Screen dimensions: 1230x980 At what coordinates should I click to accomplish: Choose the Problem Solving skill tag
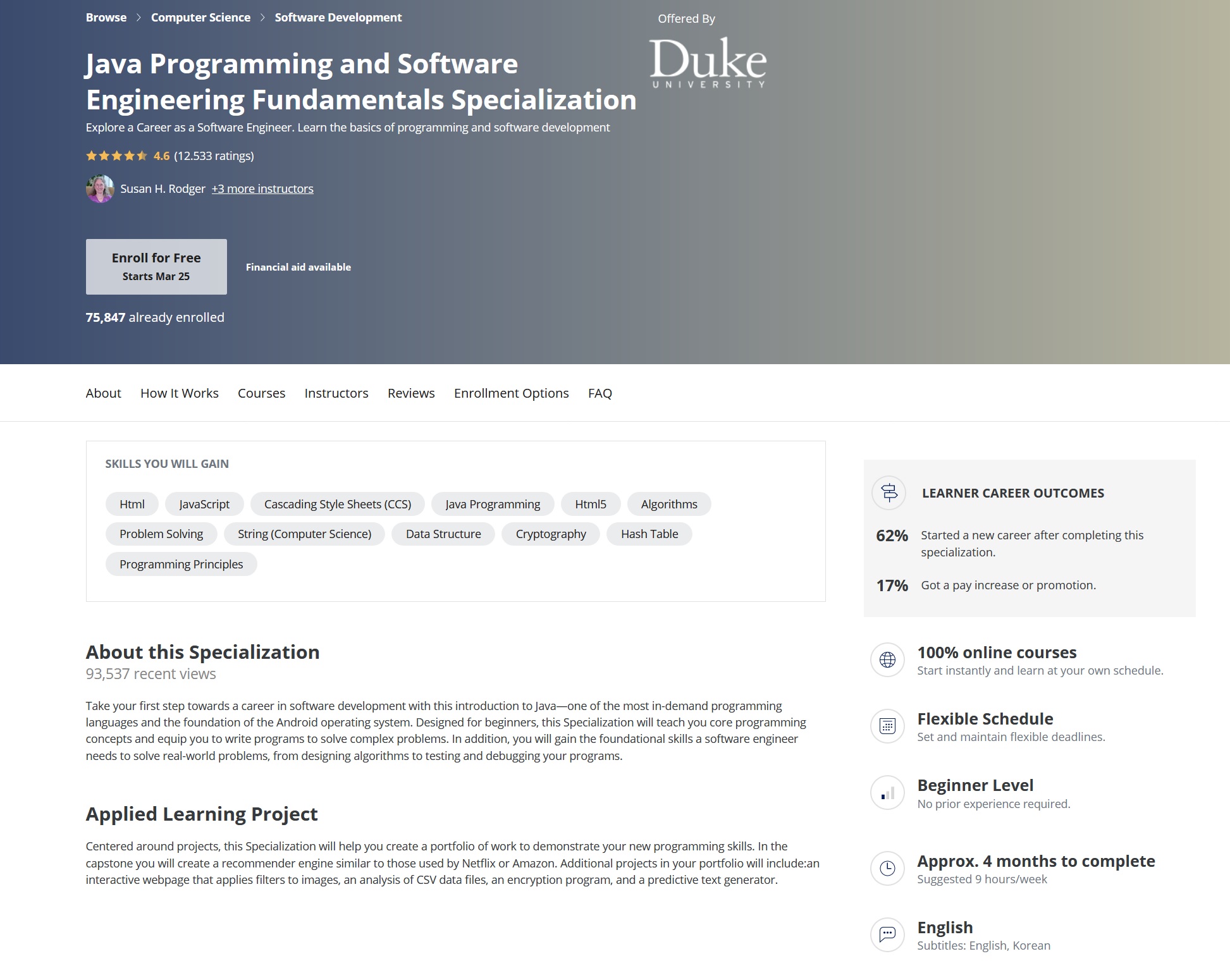pyautogui.click(x=161, y=534)
